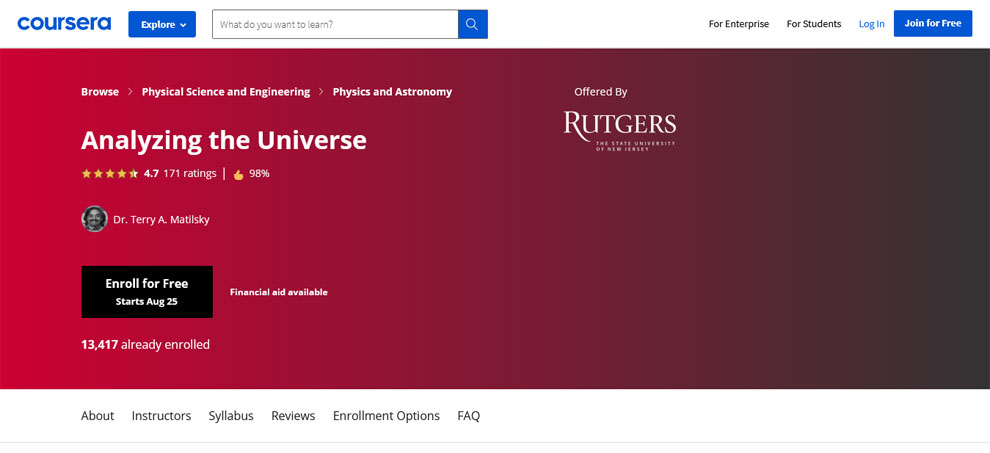Switch to the Enrollment Options tab
This screenshot has width=990, height=453.
click(386, 416)
